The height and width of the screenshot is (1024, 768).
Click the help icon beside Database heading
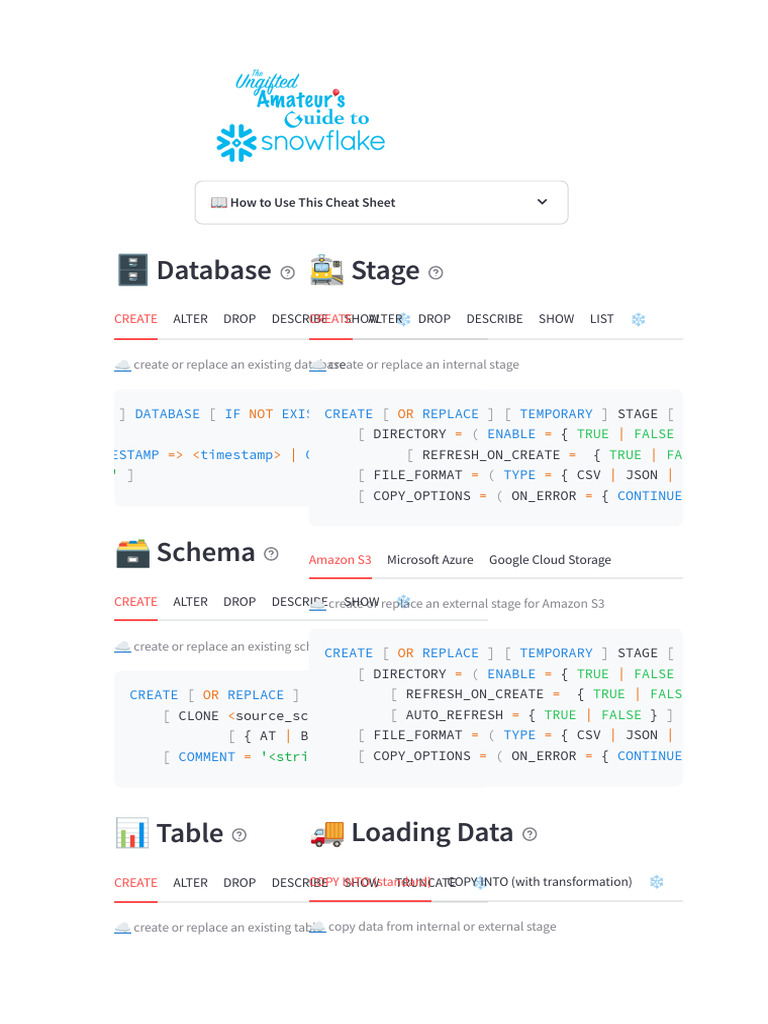coord(288,272)
